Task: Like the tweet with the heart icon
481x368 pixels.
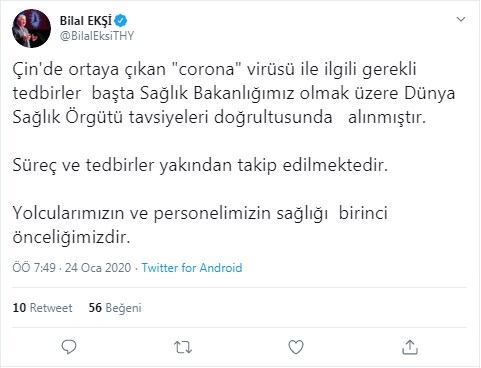Action: (296, 347)
